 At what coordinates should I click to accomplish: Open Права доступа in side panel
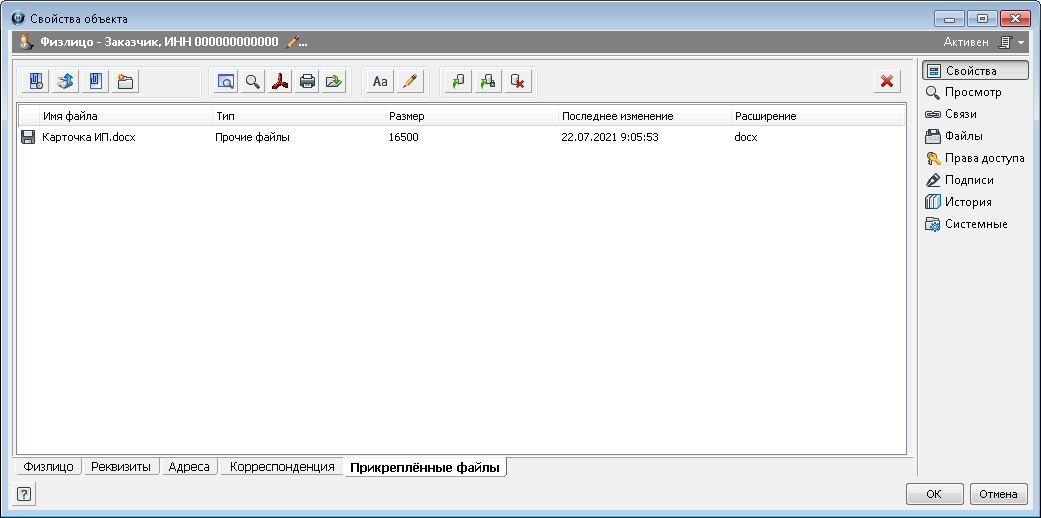(983, 158)
